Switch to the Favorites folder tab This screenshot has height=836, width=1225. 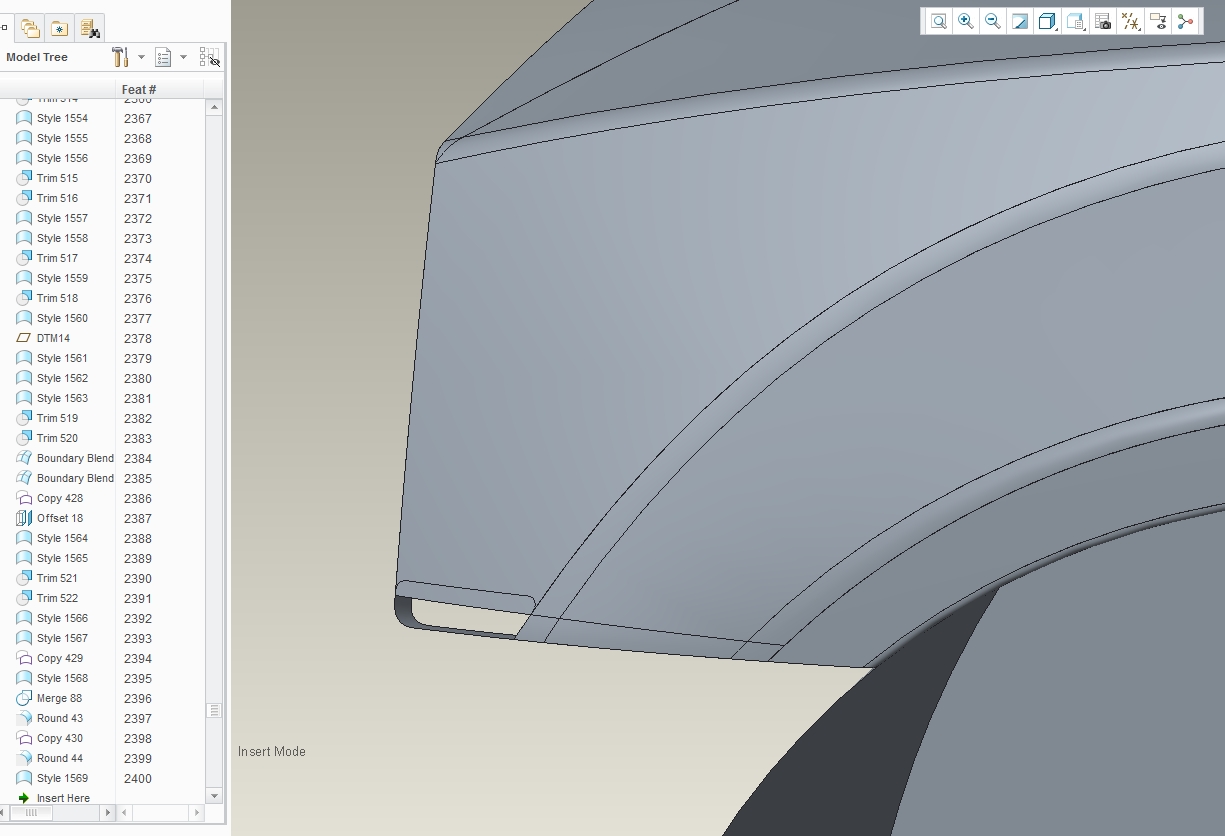point(59,29)
